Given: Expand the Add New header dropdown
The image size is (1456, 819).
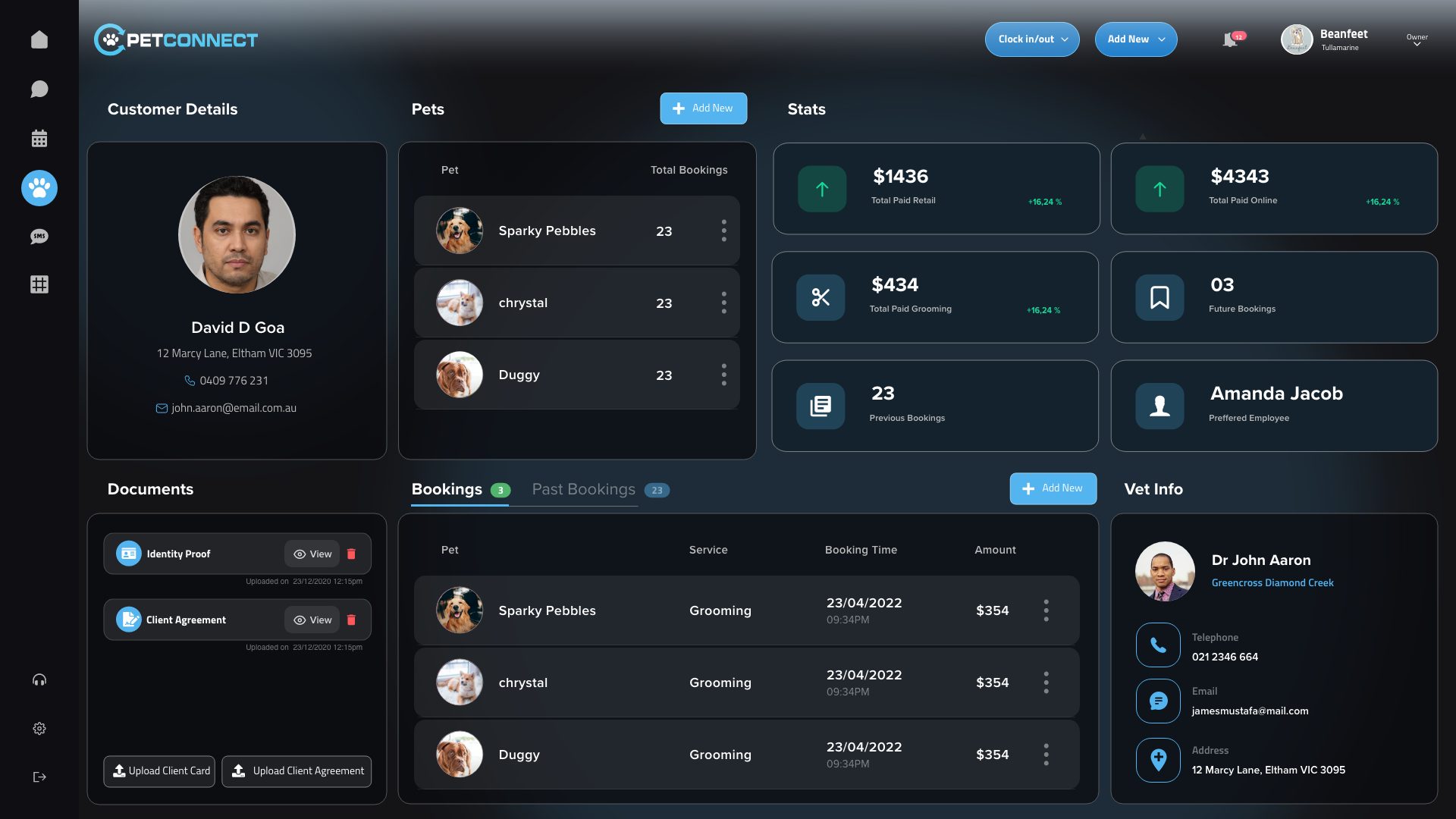Looking at the screenshot, I should (1135, 39).
